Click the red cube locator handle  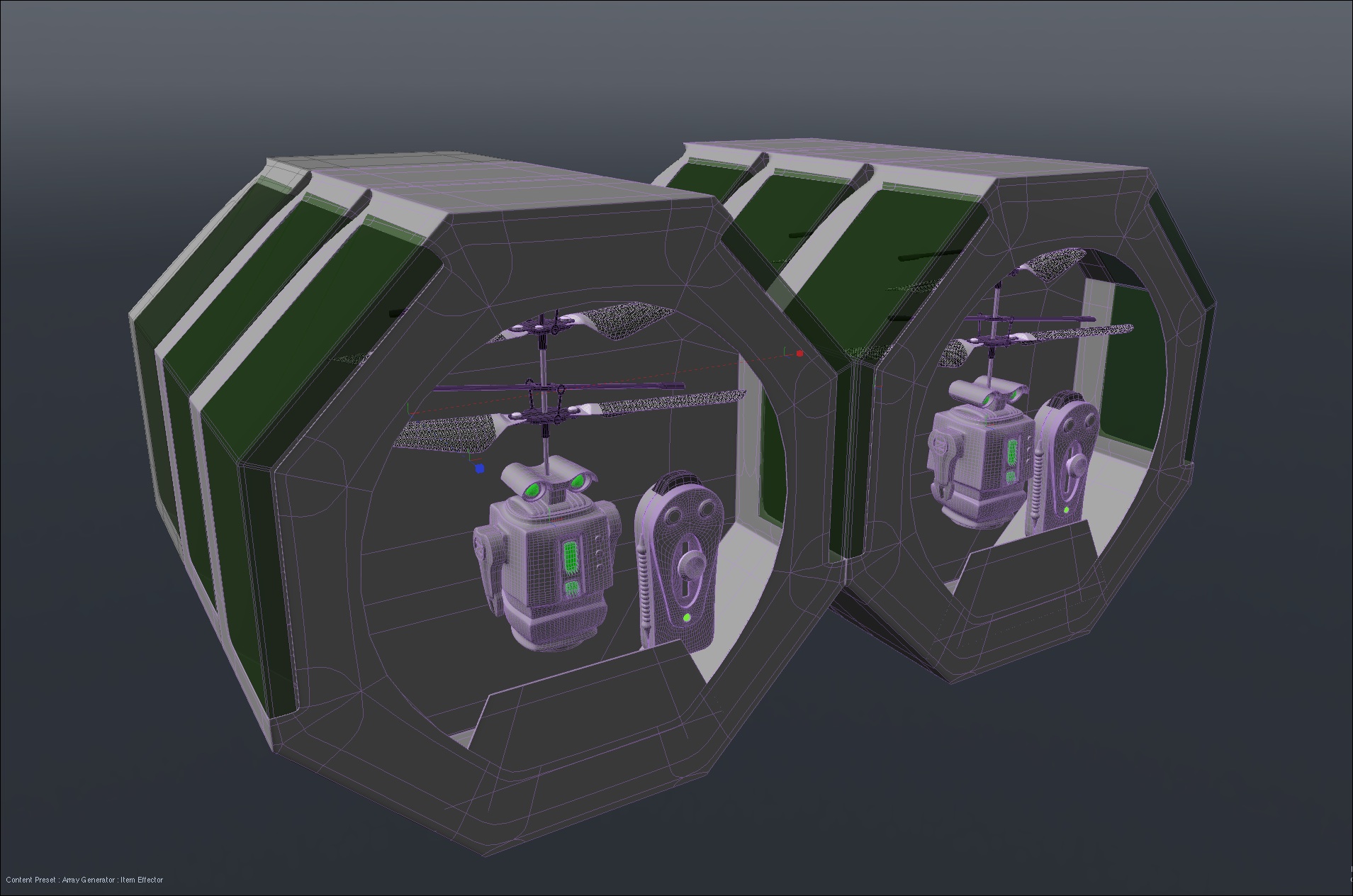(x=800, y=353)
